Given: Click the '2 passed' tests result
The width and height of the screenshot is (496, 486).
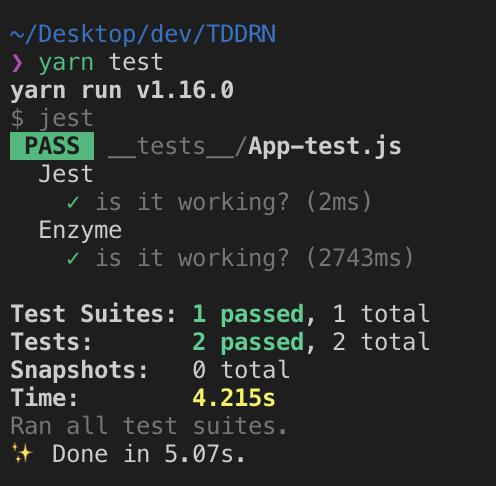Looking at the screenshot, I should pyautogui.click(x=248, y=343).
